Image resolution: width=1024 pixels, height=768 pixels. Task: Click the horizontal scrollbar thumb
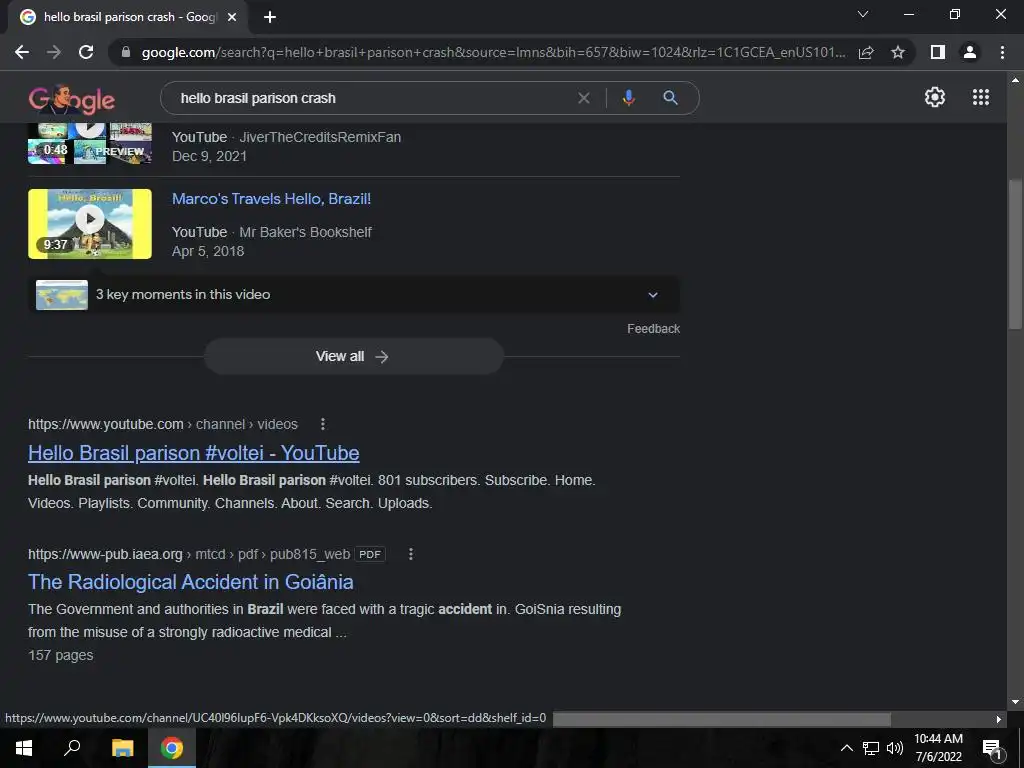pos(722,719)
